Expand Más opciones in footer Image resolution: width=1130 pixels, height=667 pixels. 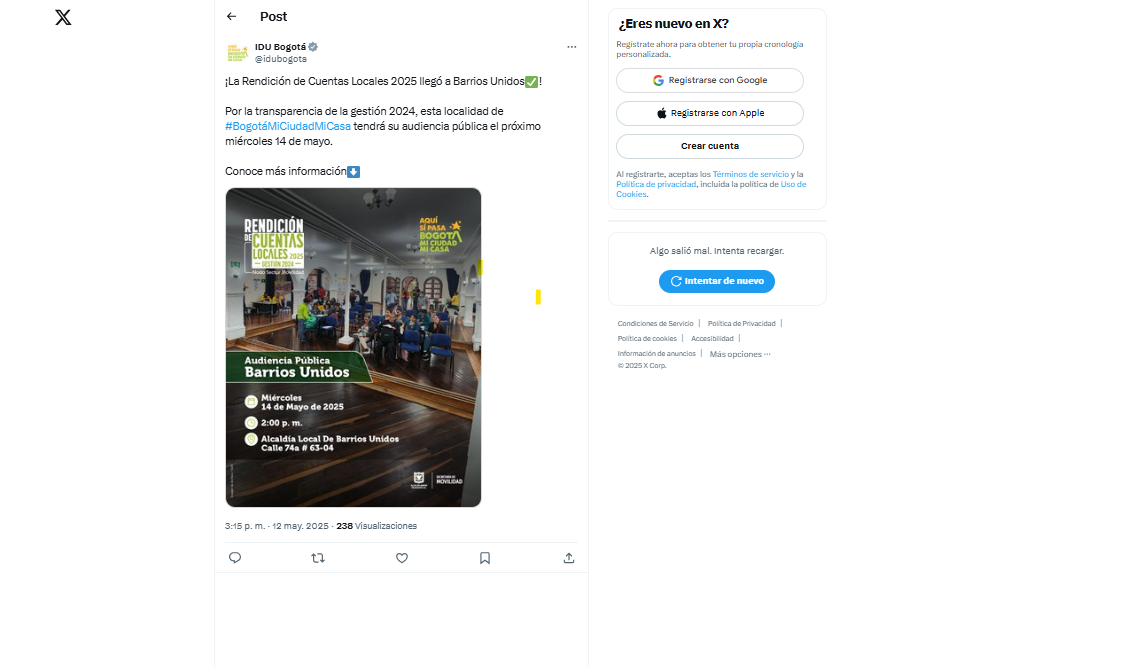point(739,354)
